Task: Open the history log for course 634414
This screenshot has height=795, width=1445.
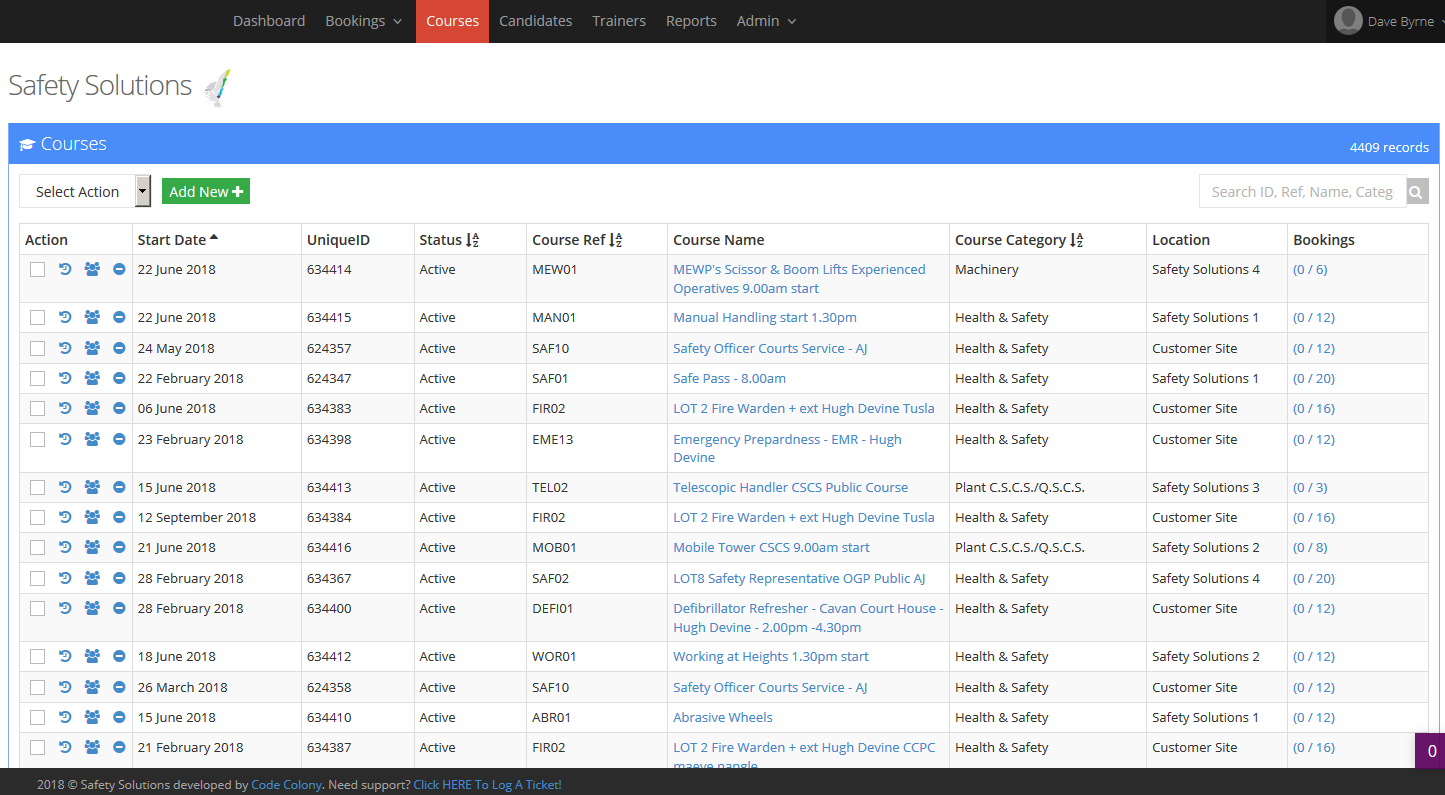Action: click(x=65, y=269)
